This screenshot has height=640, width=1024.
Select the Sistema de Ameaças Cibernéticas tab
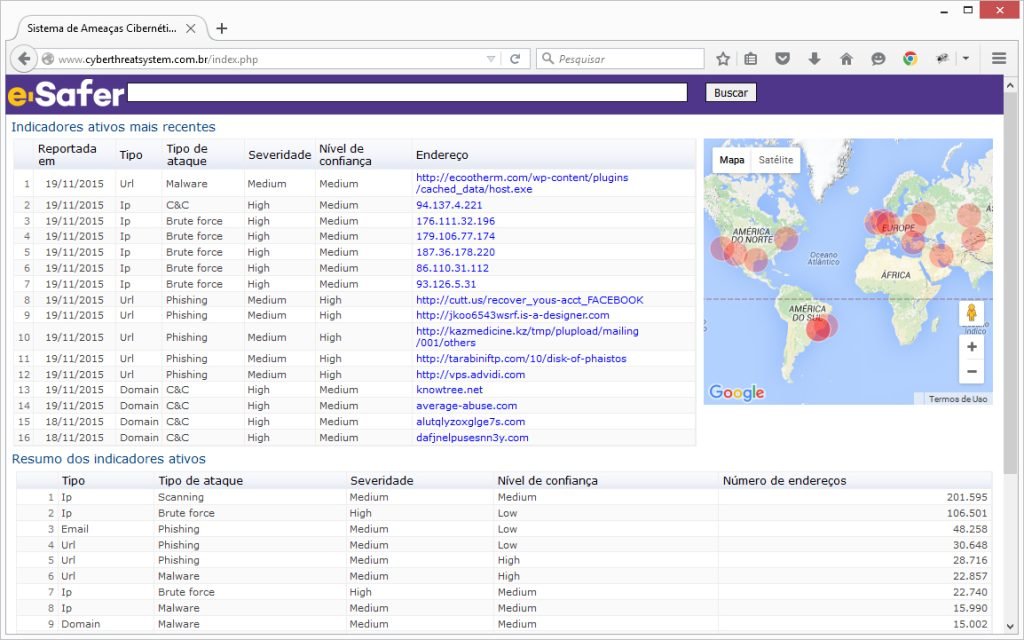pos(100,28)
